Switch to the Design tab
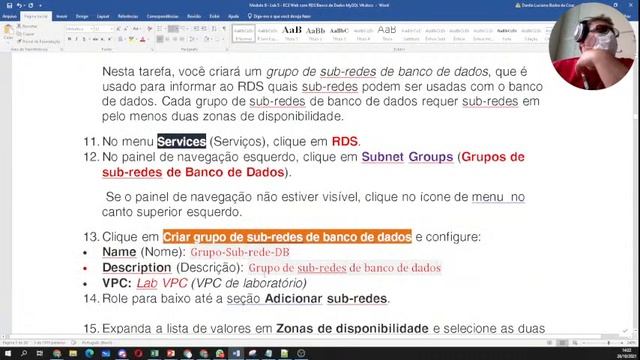 click(x=82, y=16)
